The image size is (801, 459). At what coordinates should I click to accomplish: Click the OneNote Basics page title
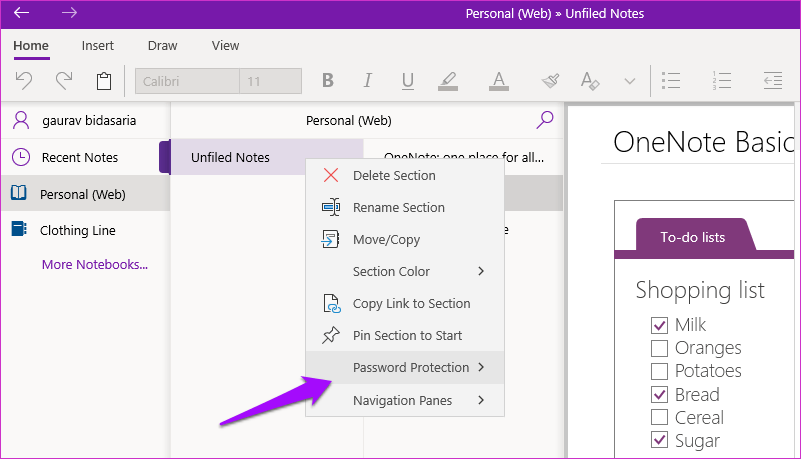coord(703,142)
